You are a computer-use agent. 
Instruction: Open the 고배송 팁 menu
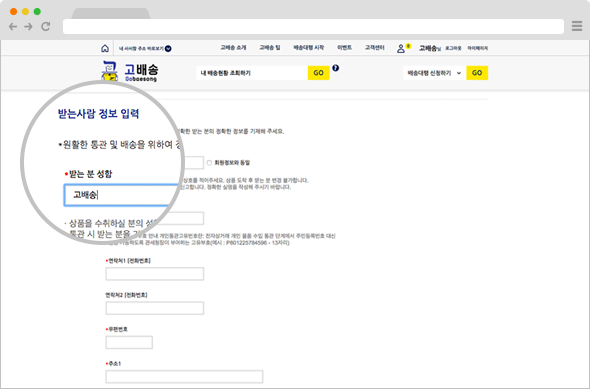tap(270, 48)
